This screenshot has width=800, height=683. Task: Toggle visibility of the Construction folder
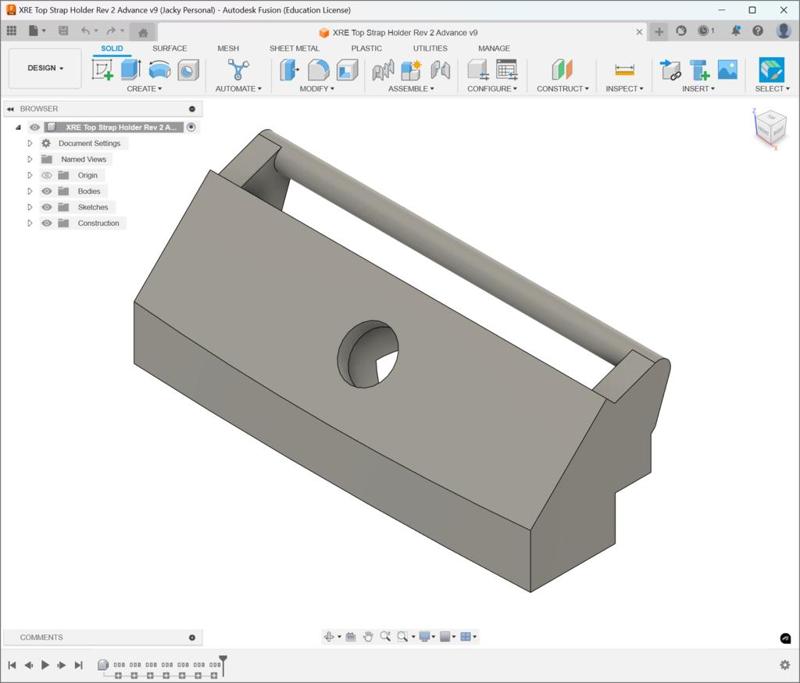[x=46, y=223]
